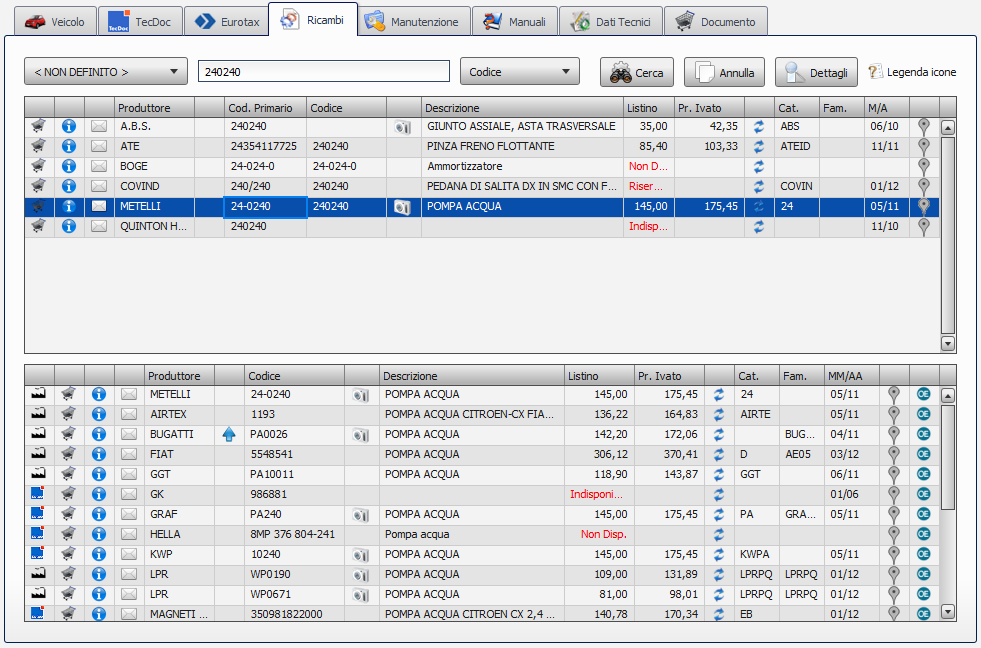Select the PINZA FRENO FLOTTANTE description
981x648 pixels.
[490, 146]
